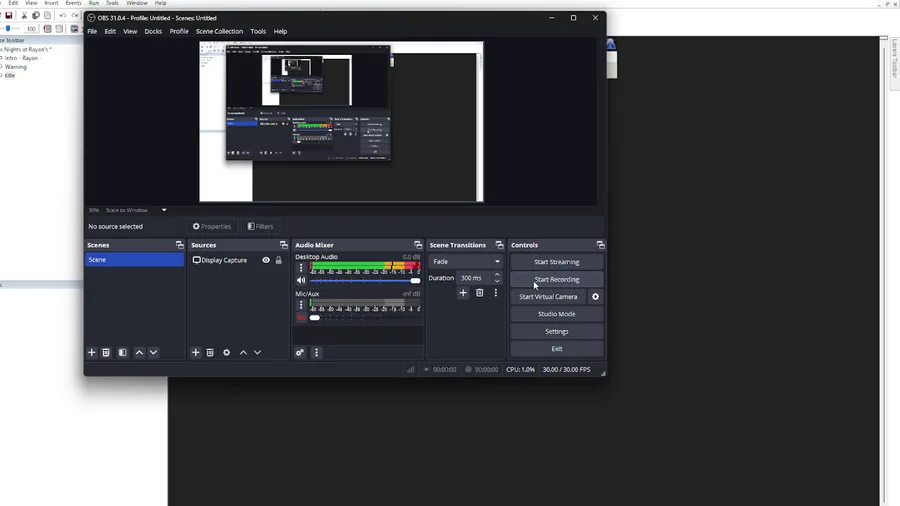The width and height of the screenshot is (900, 506).
Task: Open source Properties button in the source toolbar
Action: pos(212,226)
